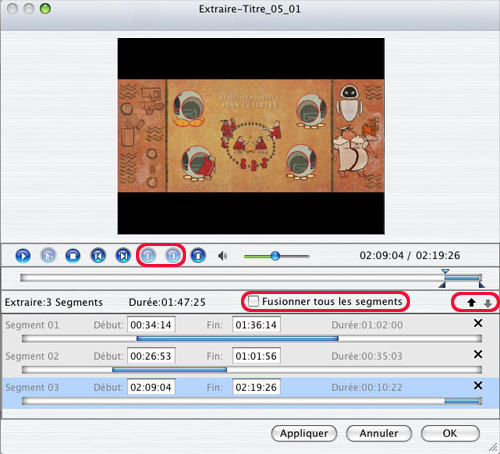
Task: Jump to the next frame button
Action: (123, 256)
